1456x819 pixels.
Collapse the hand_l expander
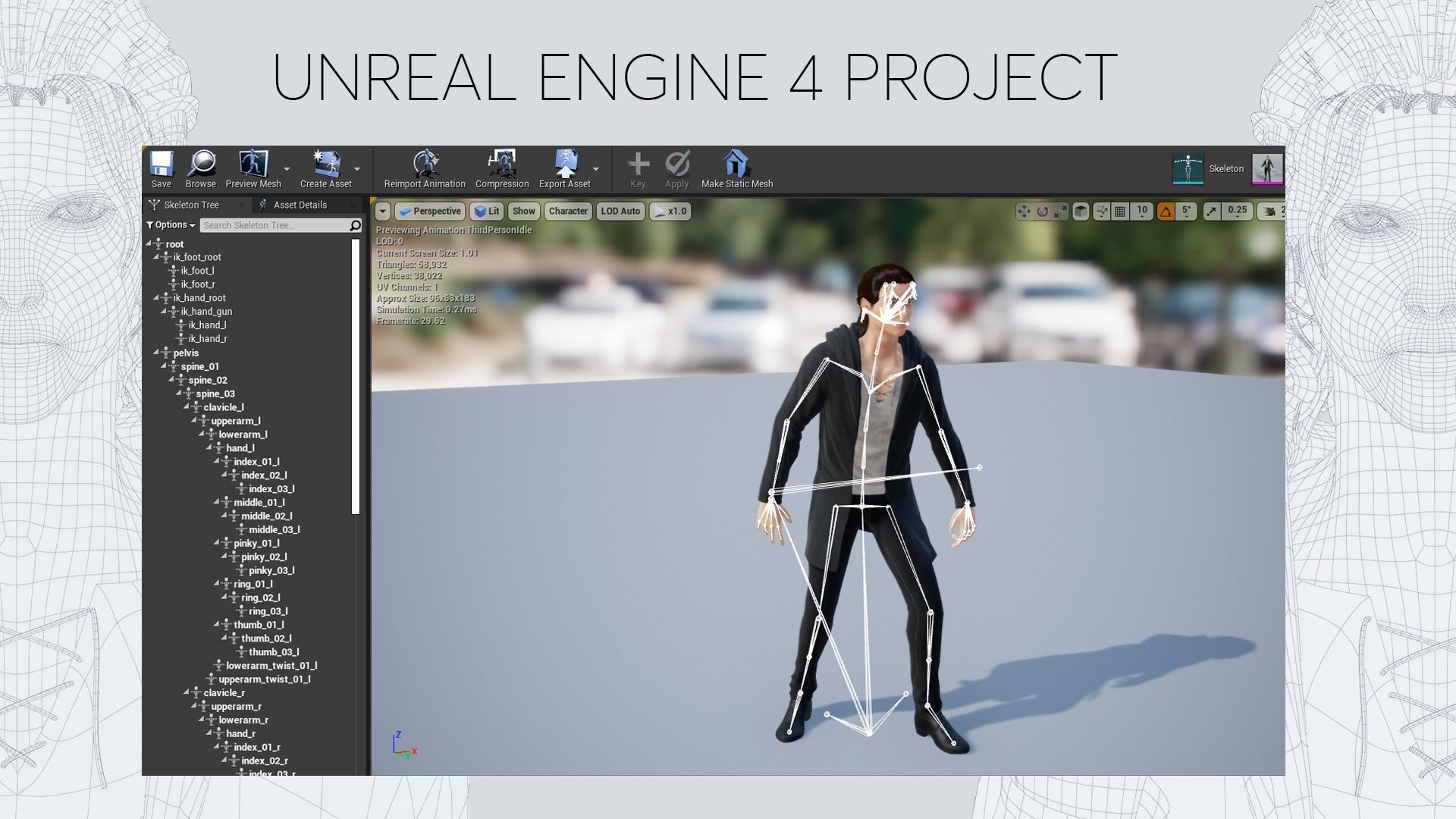click(x=209, y=448)
